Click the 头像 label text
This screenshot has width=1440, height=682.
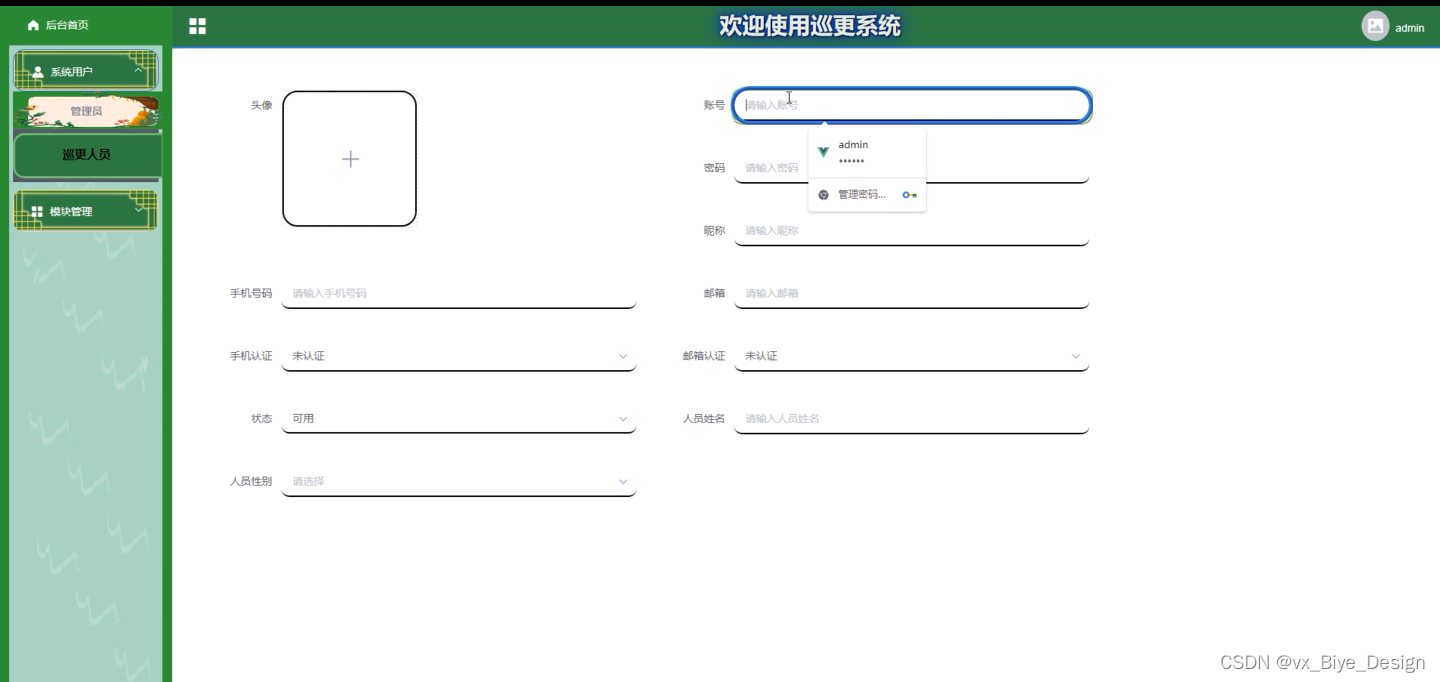[261, 105]
